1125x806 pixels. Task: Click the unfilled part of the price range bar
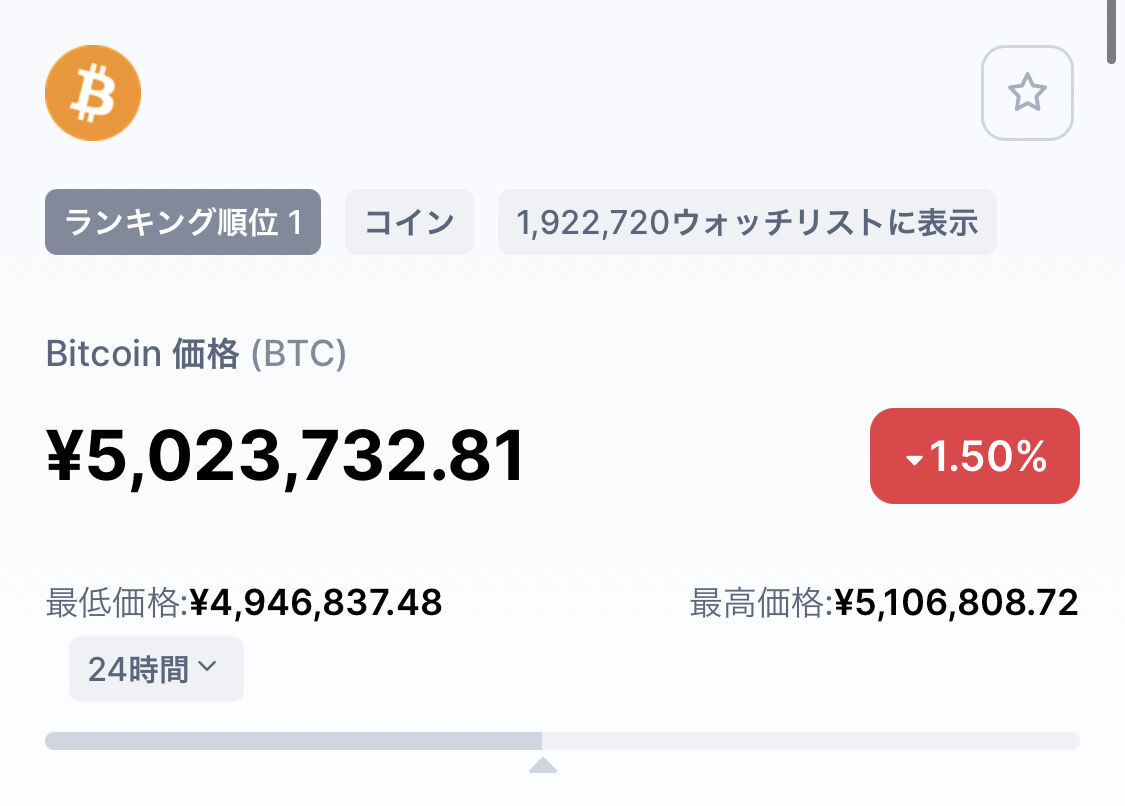pos(810,741)
